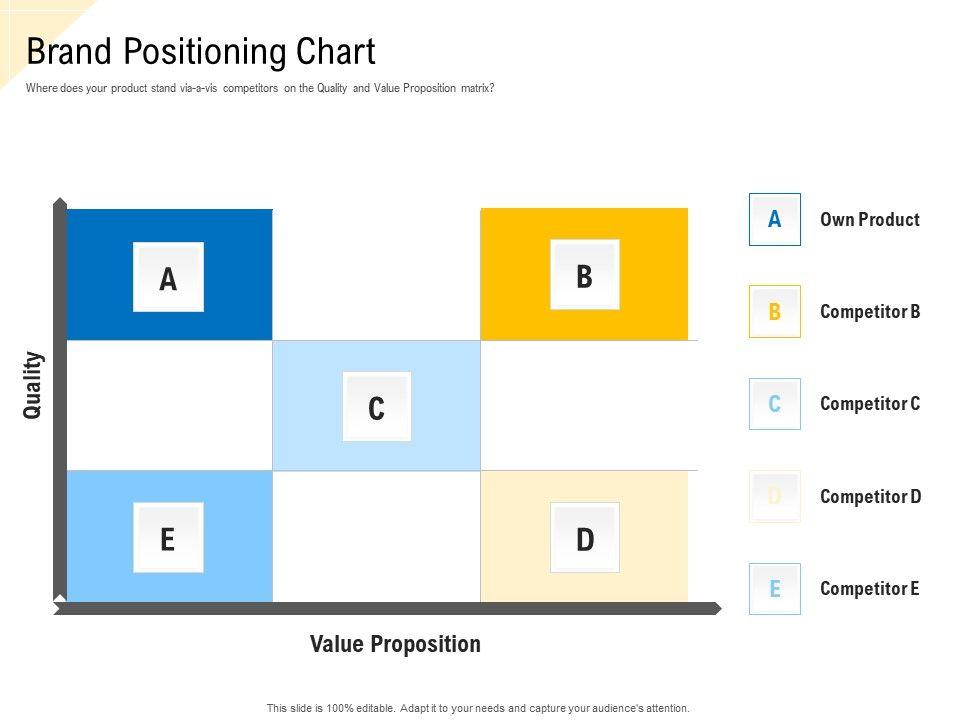Click the A badge in the dark blue quadrant
Viewport: 960px width, 720px height.
tap(168, 277)
